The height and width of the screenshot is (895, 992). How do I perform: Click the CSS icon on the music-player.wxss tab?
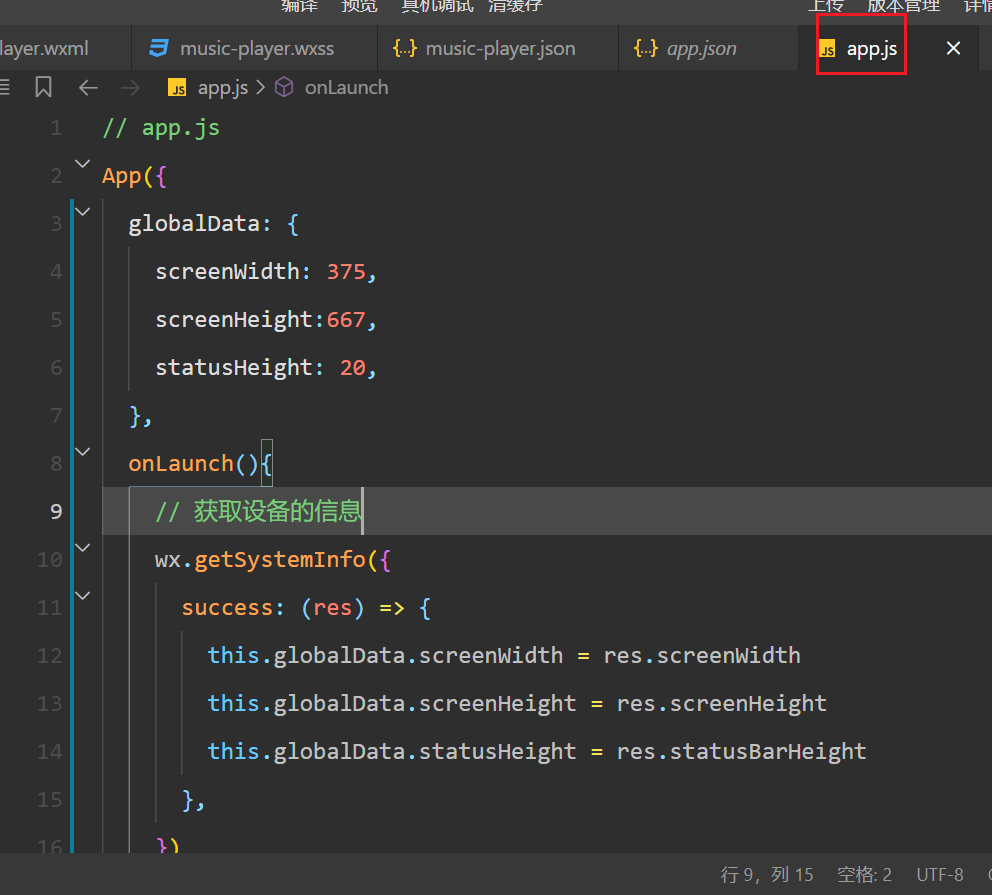[x=158, y=48]
